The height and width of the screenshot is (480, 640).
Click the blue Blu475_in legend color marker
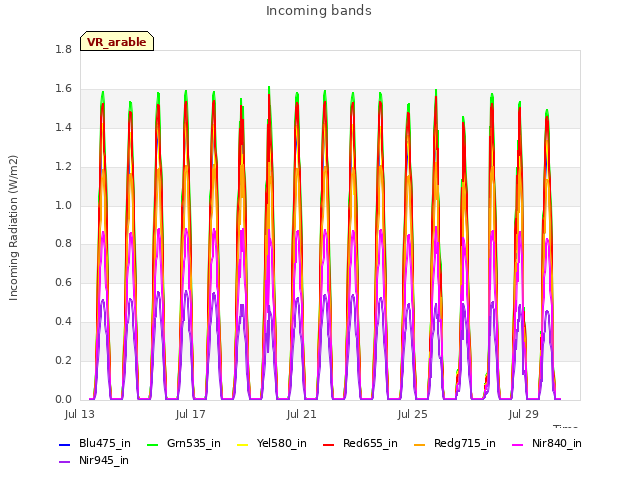click(65, 444)
